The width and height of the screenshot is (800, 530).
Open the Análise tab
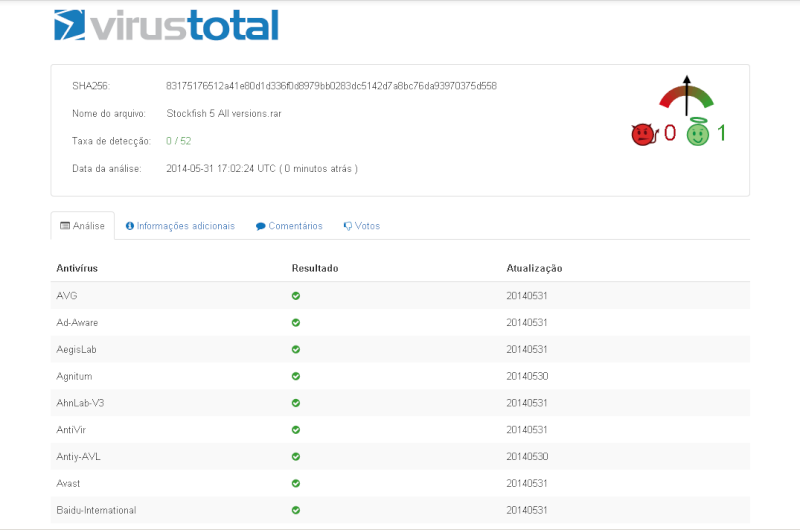[83, 225]
